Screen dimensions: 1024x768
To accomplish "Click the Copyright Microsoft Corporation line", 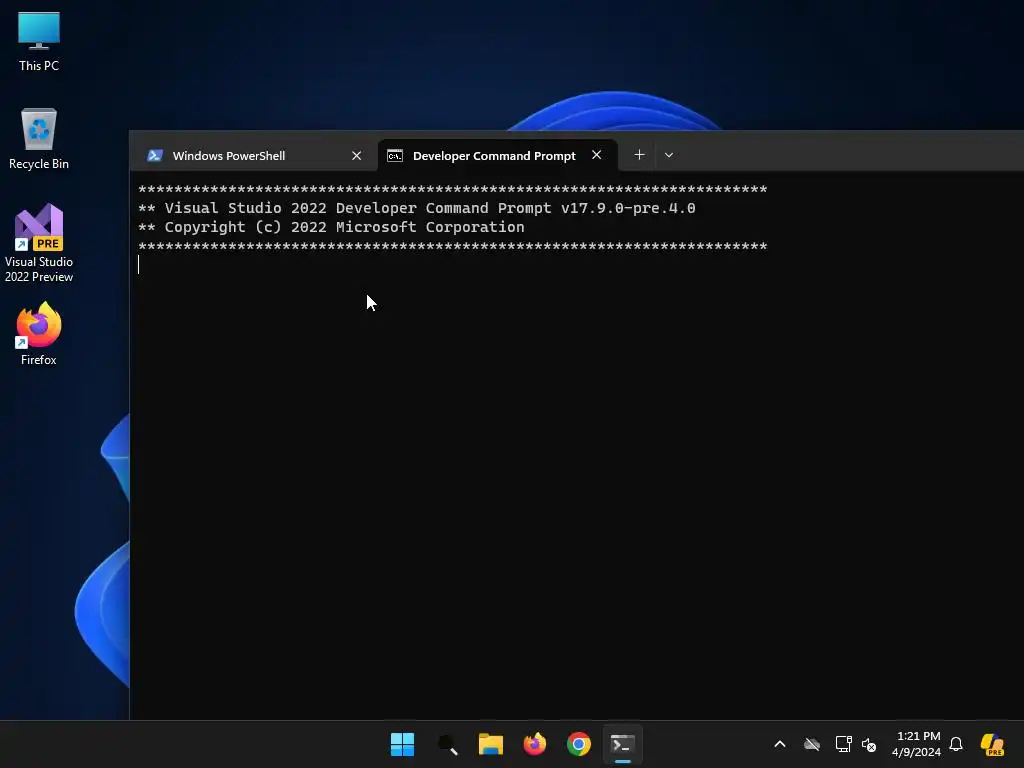I will click(x=331, y=227).
